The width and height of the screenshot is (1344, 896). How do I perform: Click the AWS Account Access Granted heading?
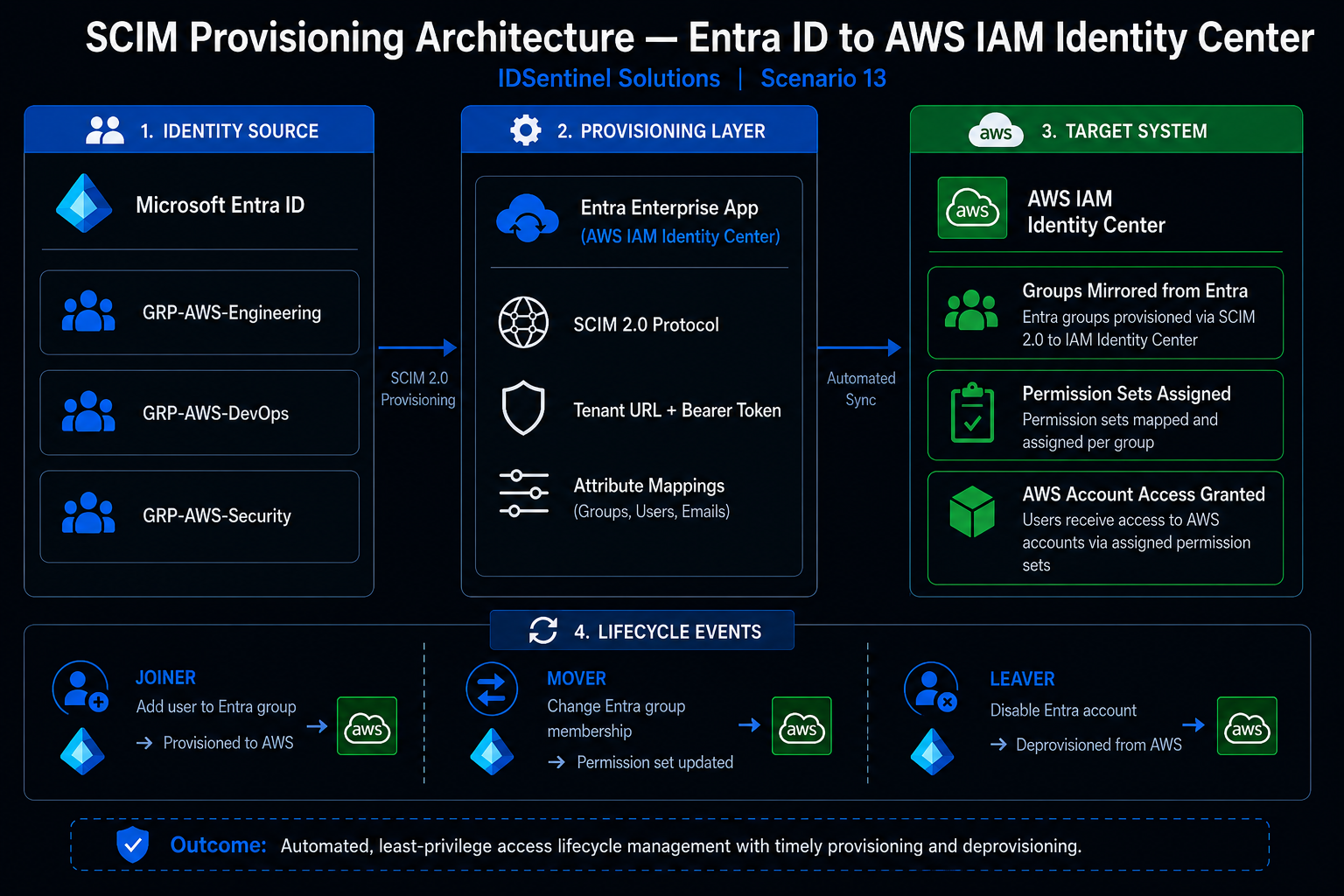(1144, 494)
